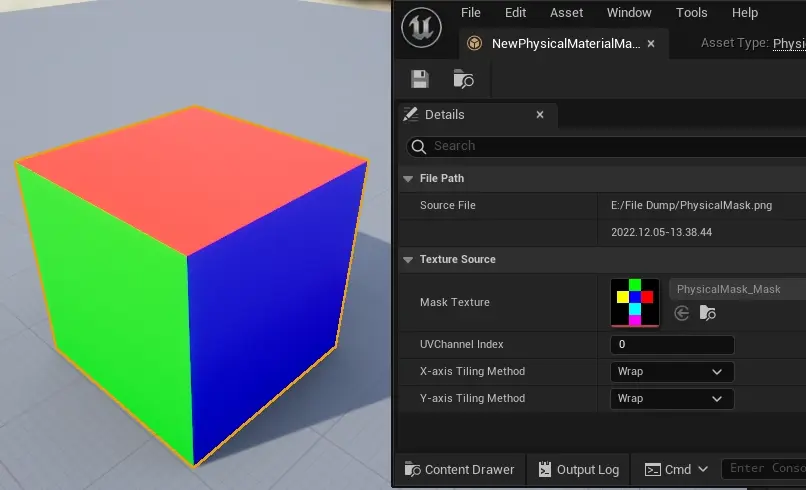Save the asset with the floppy disk icon
This screenshot has height=490, width=806.
pyautogui.click(x=420, y=79)
